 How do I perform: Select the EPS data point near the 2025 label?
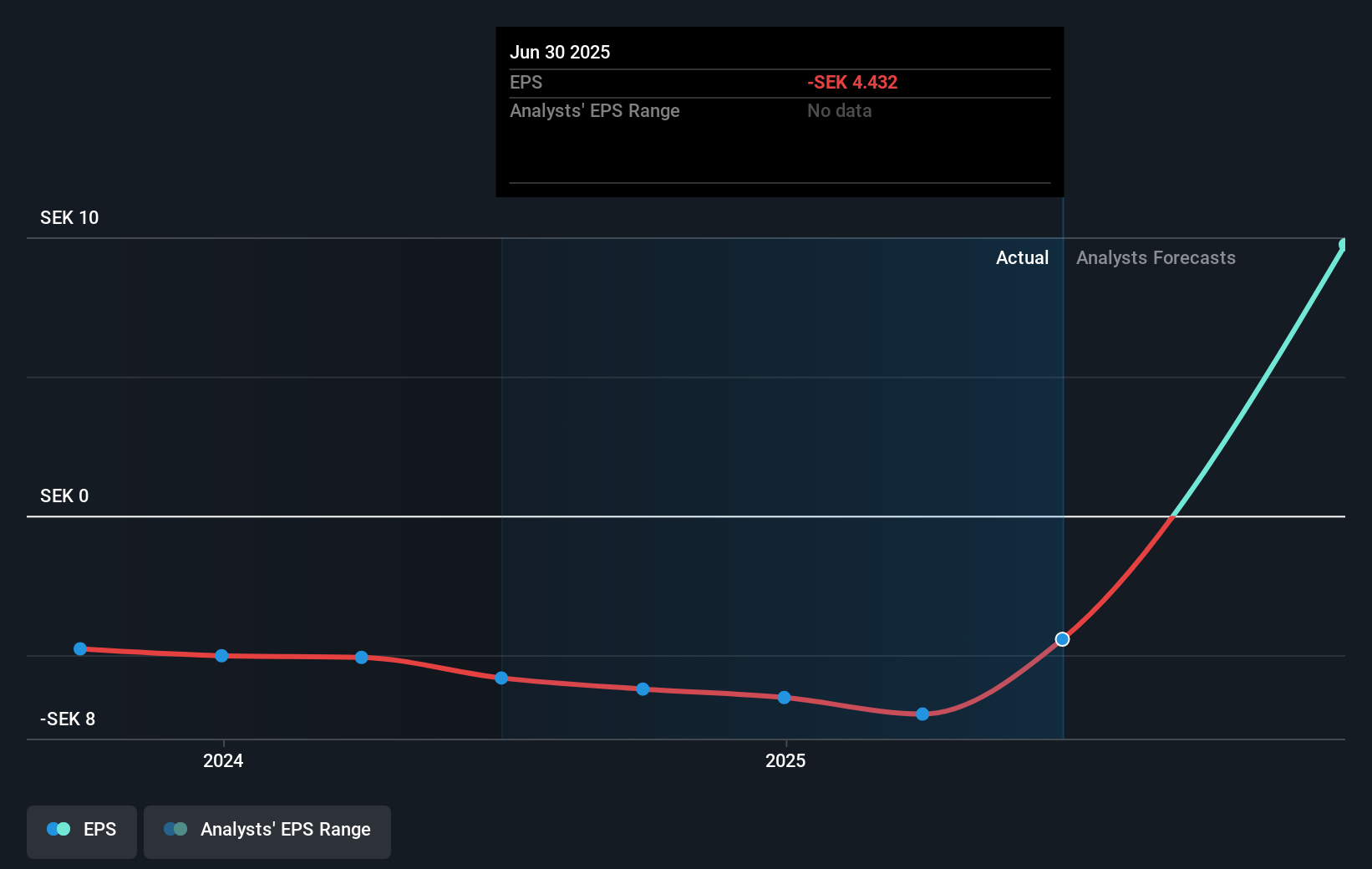pos(784,697)
